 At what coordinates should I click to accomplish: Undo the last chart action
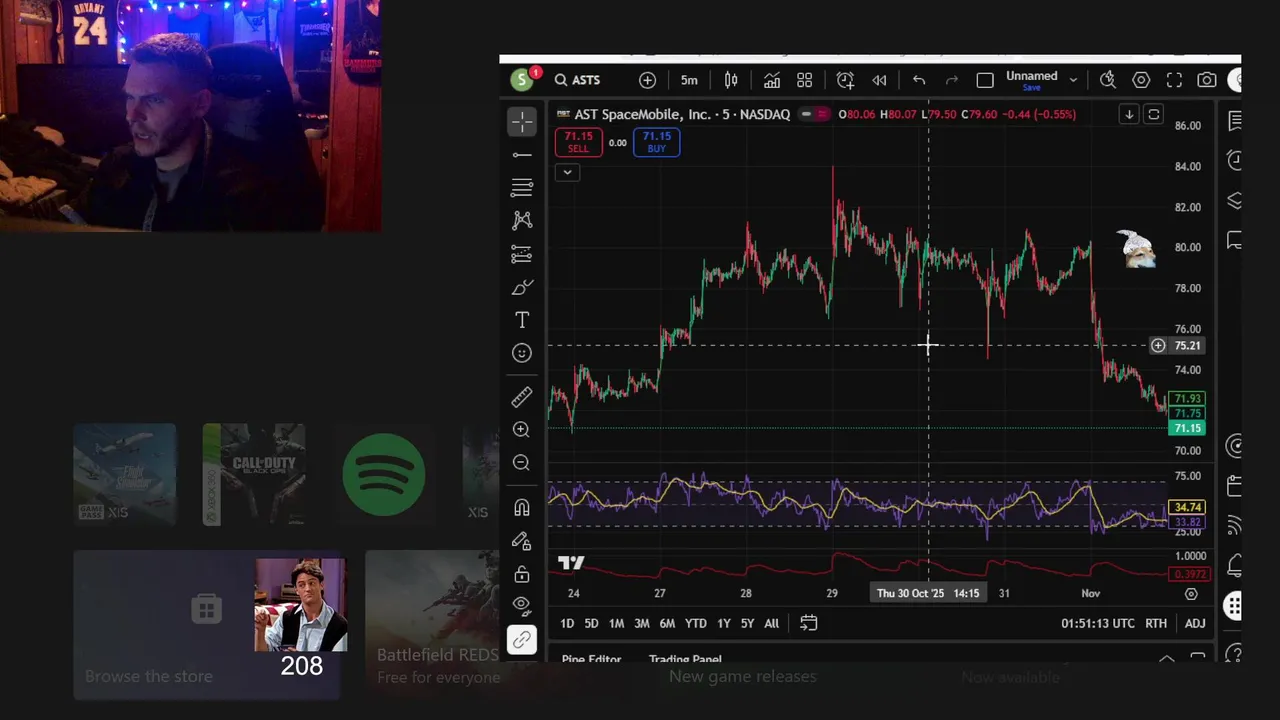(919, 80)
